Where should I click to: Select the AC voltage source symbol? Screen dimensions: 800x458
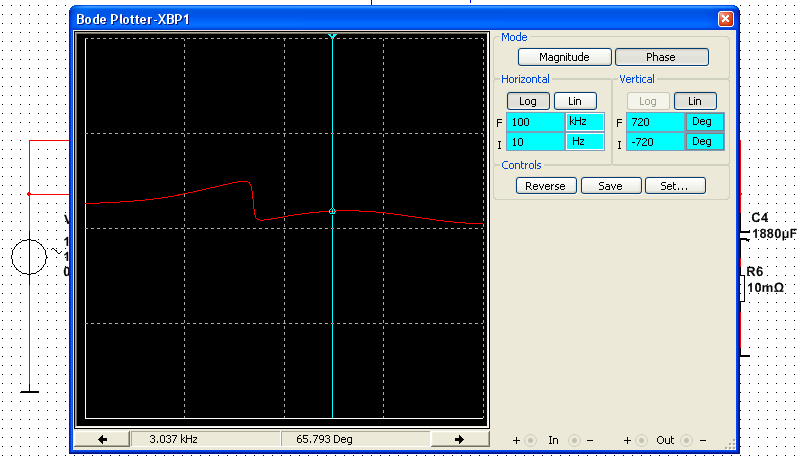[x=29, y=257]
